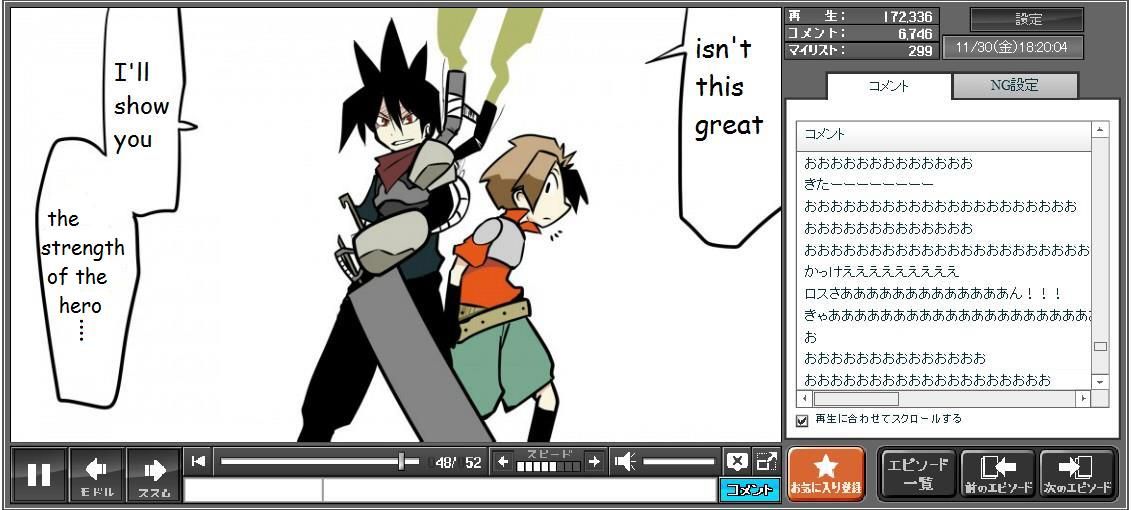The height and width of the screenshot is (510, 1131).
Task: Increase playback speed with right arrow
Action: [x=594, y=461]
